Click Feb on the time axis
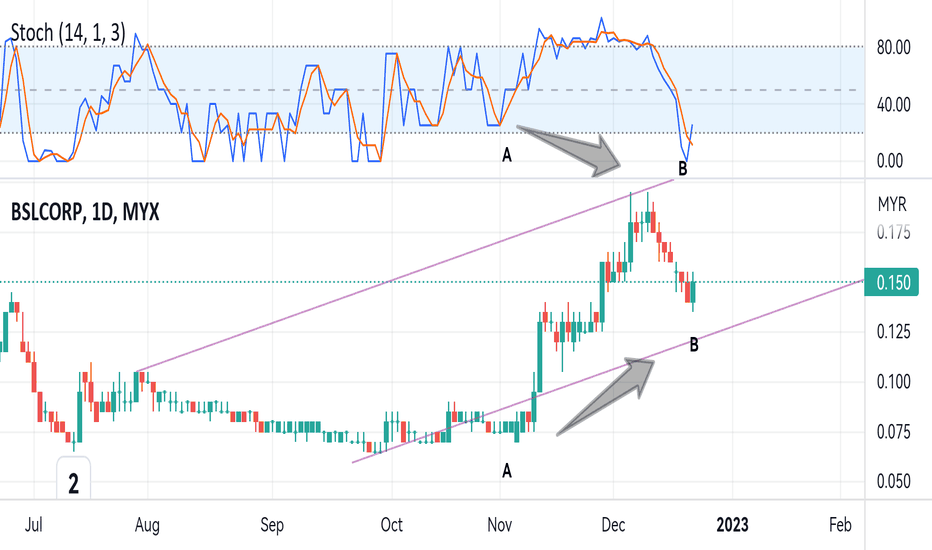 840,525
